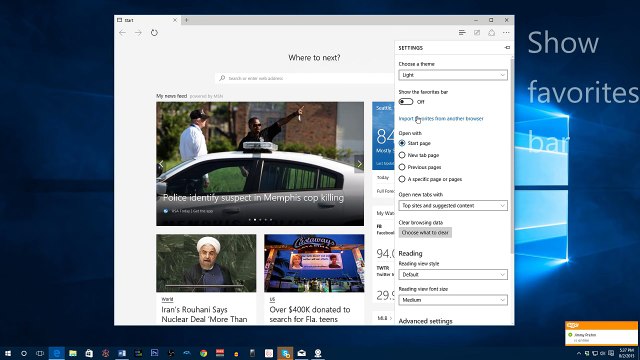Viewport: 640px width, 360px height.
Task: Open the Mail app taskbar icon
Action: coord(301,353)
